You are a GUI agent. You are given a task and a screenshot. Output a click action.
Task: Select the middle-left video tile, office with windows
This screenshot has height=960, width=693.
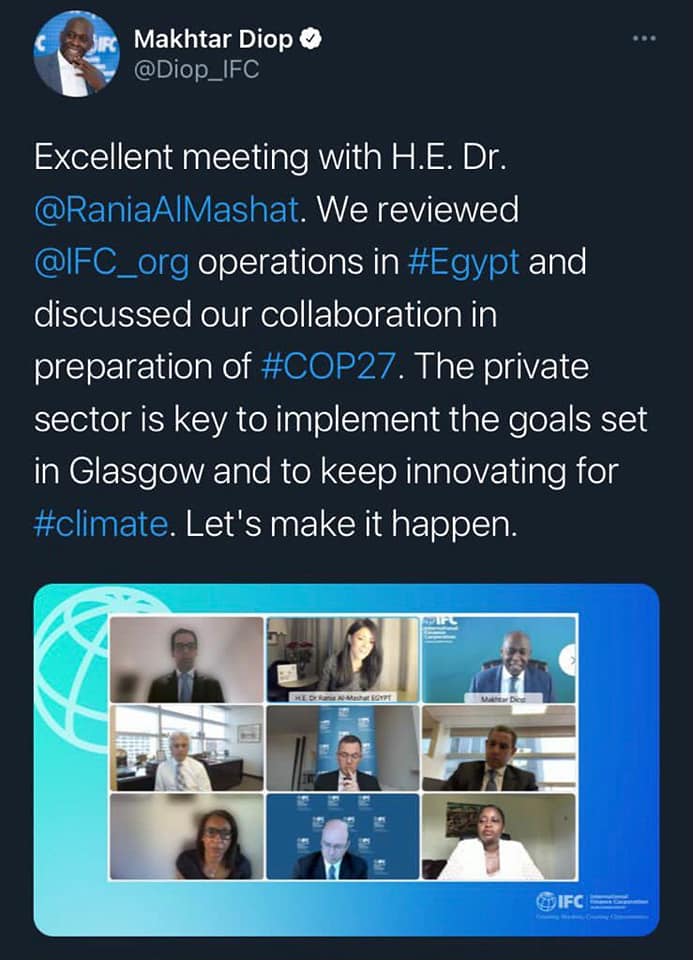pyautogui.click(x=187, y=748)
